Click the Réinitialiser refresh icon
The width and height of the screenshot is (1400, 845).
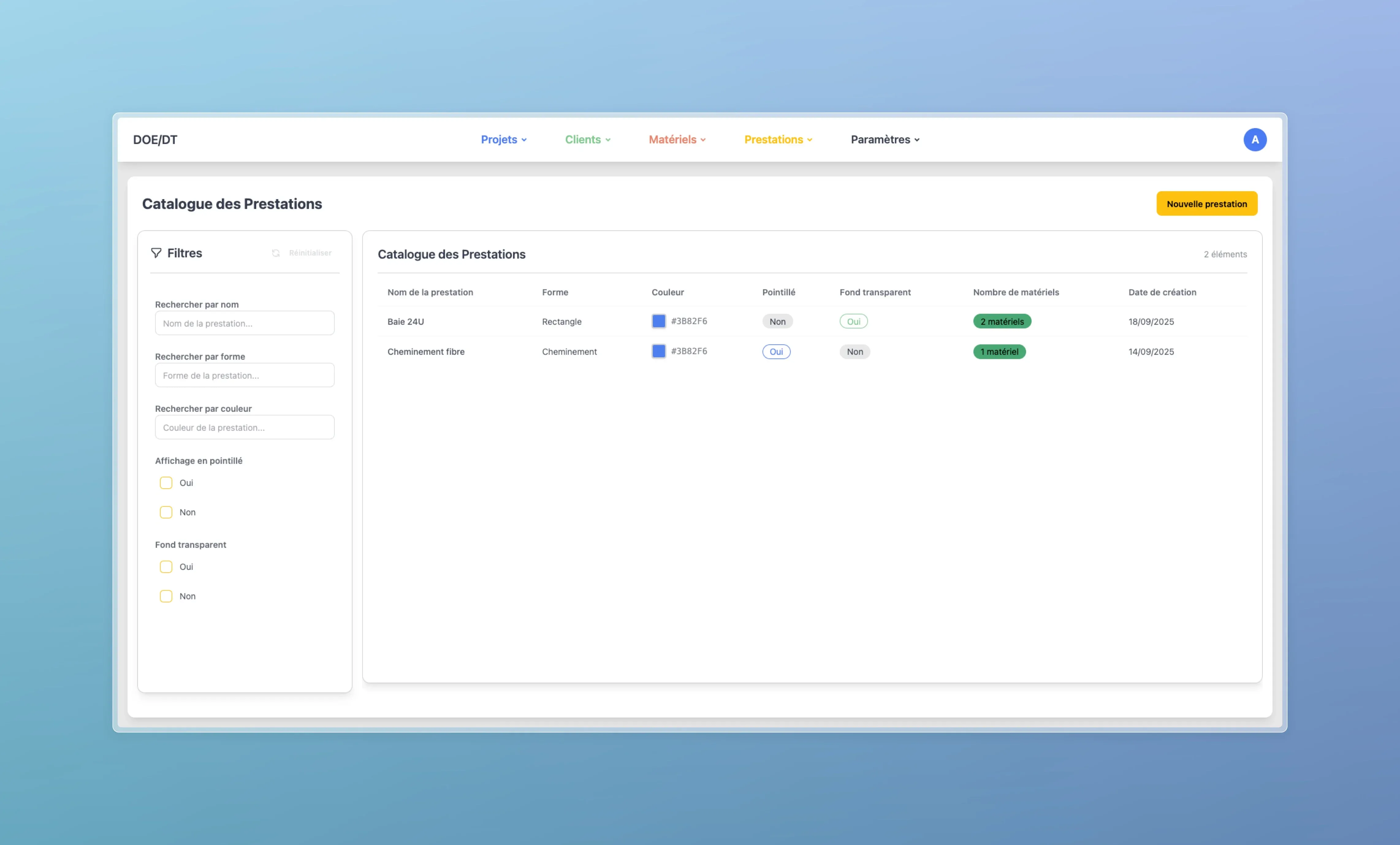point(276,253)
